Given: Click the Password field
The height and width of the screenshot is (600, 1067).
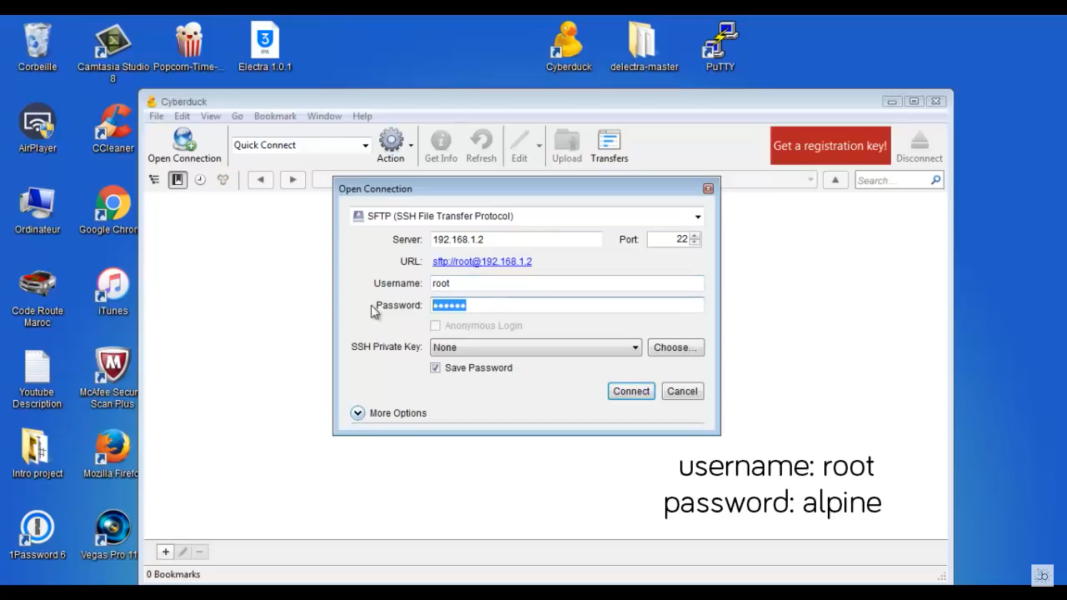Looking at the screenshot, I should pyautogui.click(x=567, y=305).
